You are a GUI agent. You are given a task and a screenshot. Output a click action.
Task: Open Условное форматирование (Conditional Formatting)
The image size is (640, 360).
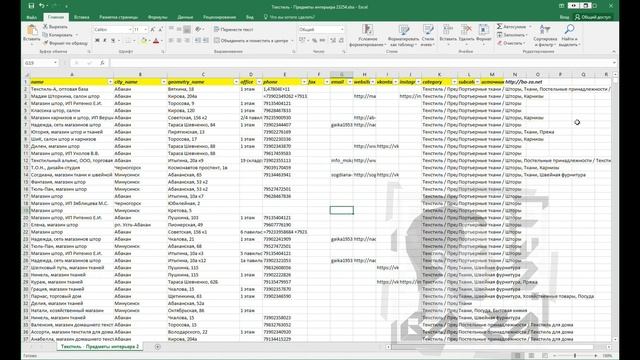coord(368,35)
